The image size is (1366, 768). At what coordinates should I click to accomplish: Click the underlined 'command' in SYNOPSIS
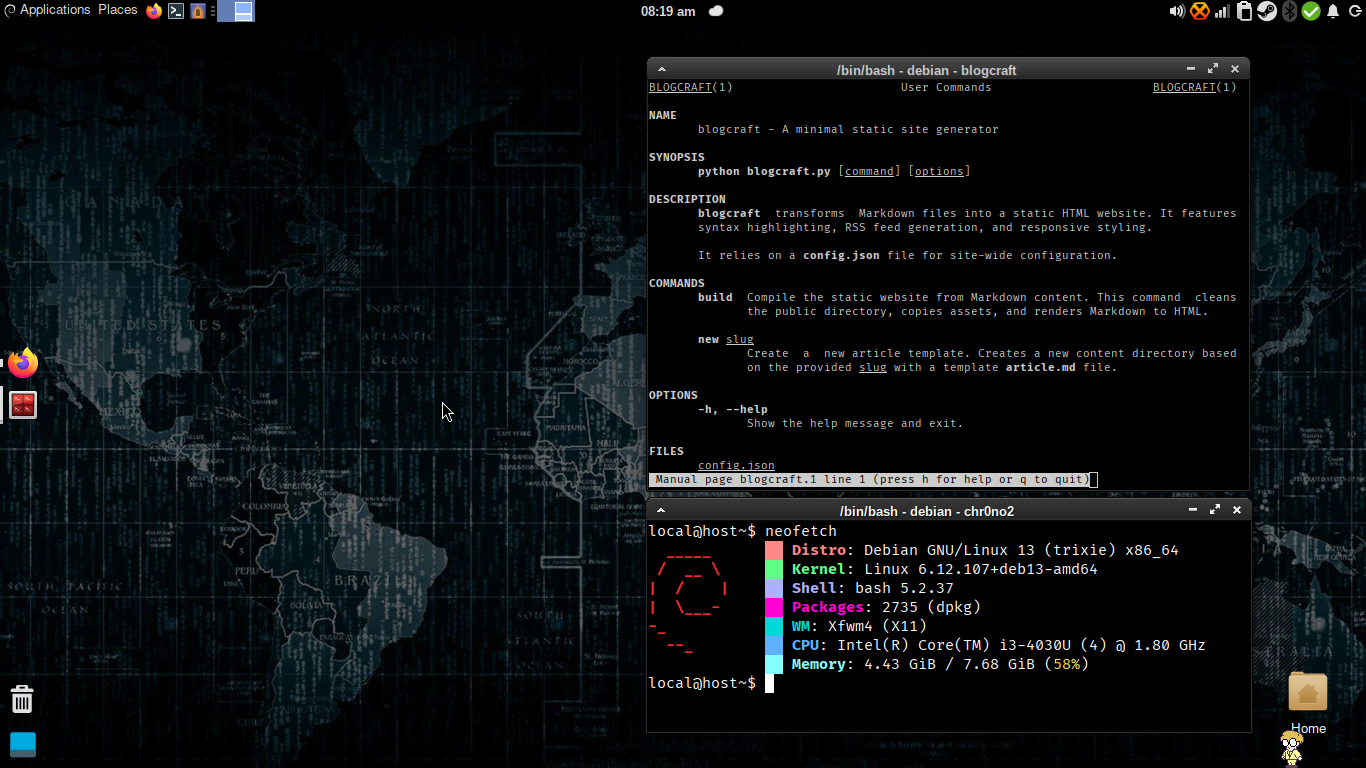[870, 171]
